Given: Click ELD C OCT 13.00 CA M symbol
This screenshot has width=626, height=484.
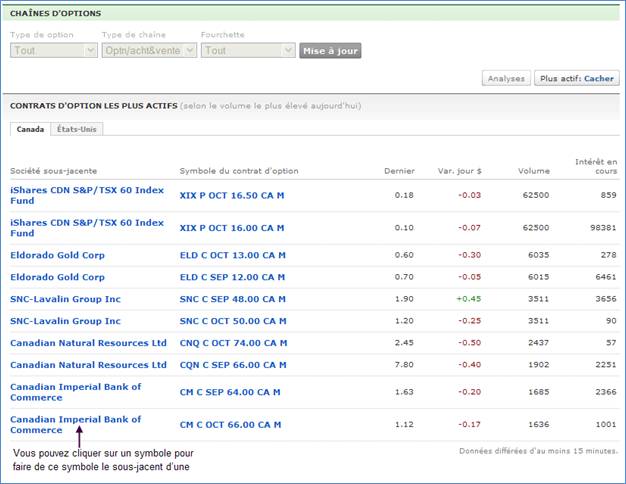Looking at the screenshot, I should coord(232,255).
